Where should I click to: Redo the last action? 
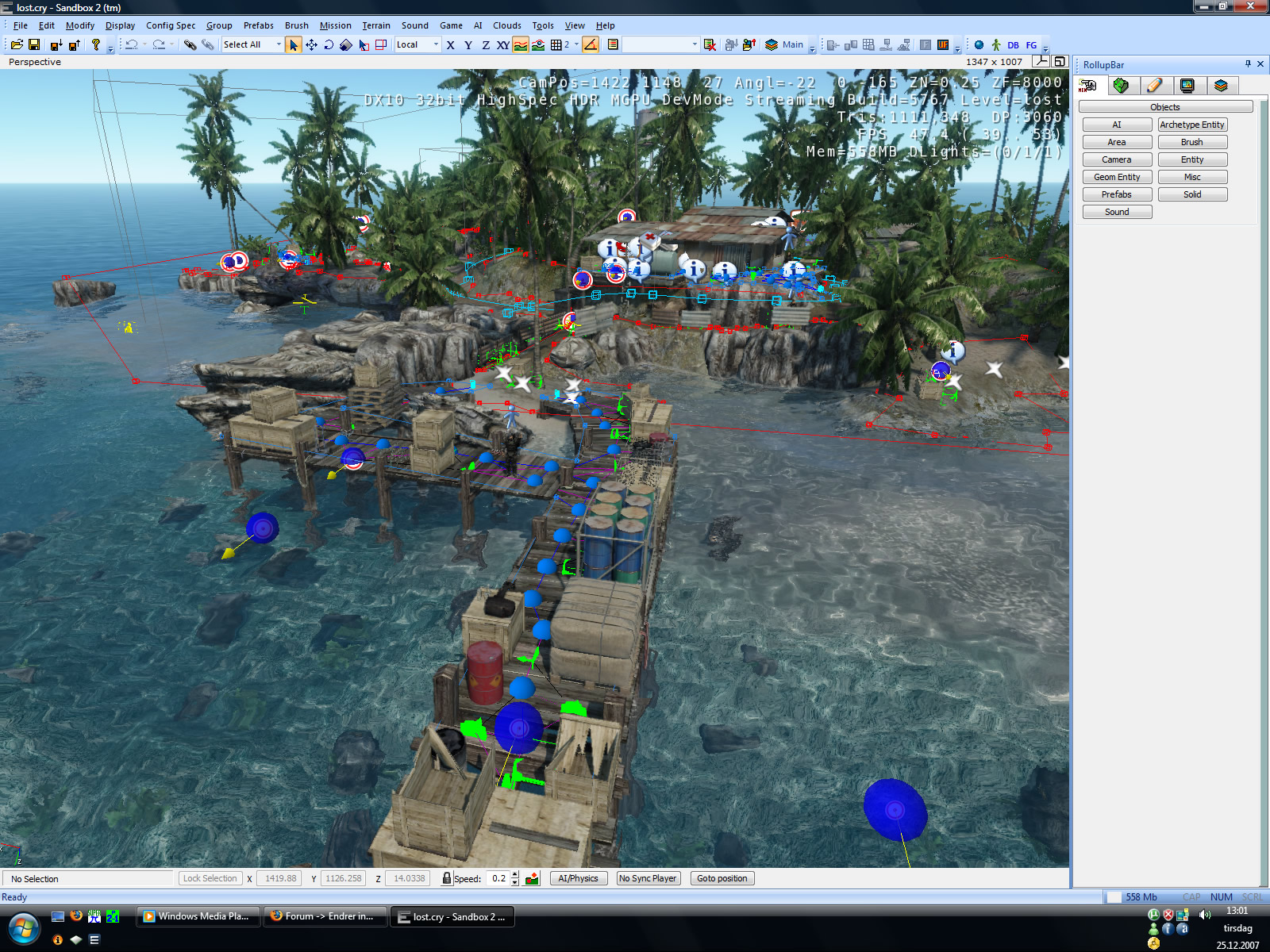tap(159, 45)
